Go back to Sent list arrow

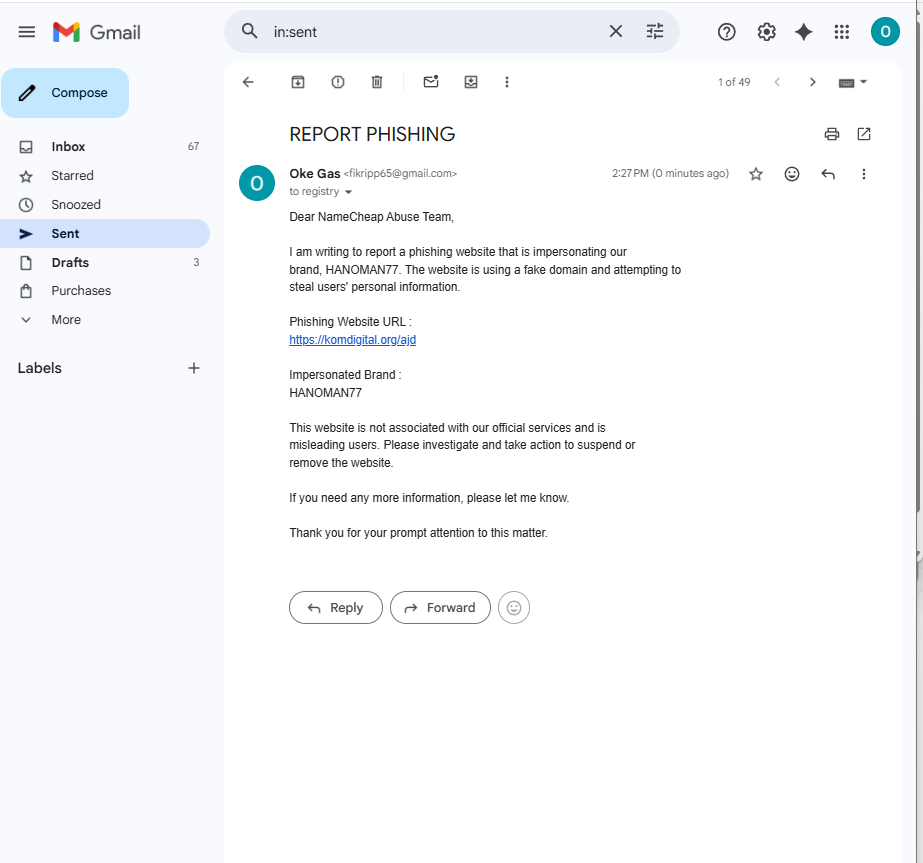tap(248, 82)
